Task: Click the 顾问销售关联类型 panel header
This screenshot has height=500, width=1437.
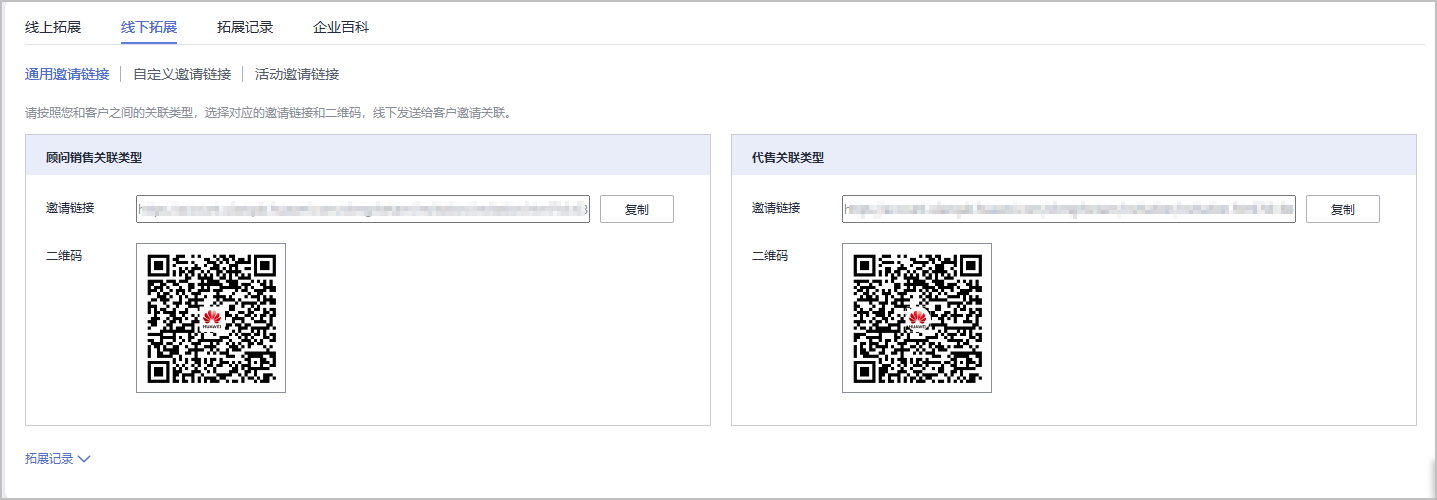Action: [368, 156]
